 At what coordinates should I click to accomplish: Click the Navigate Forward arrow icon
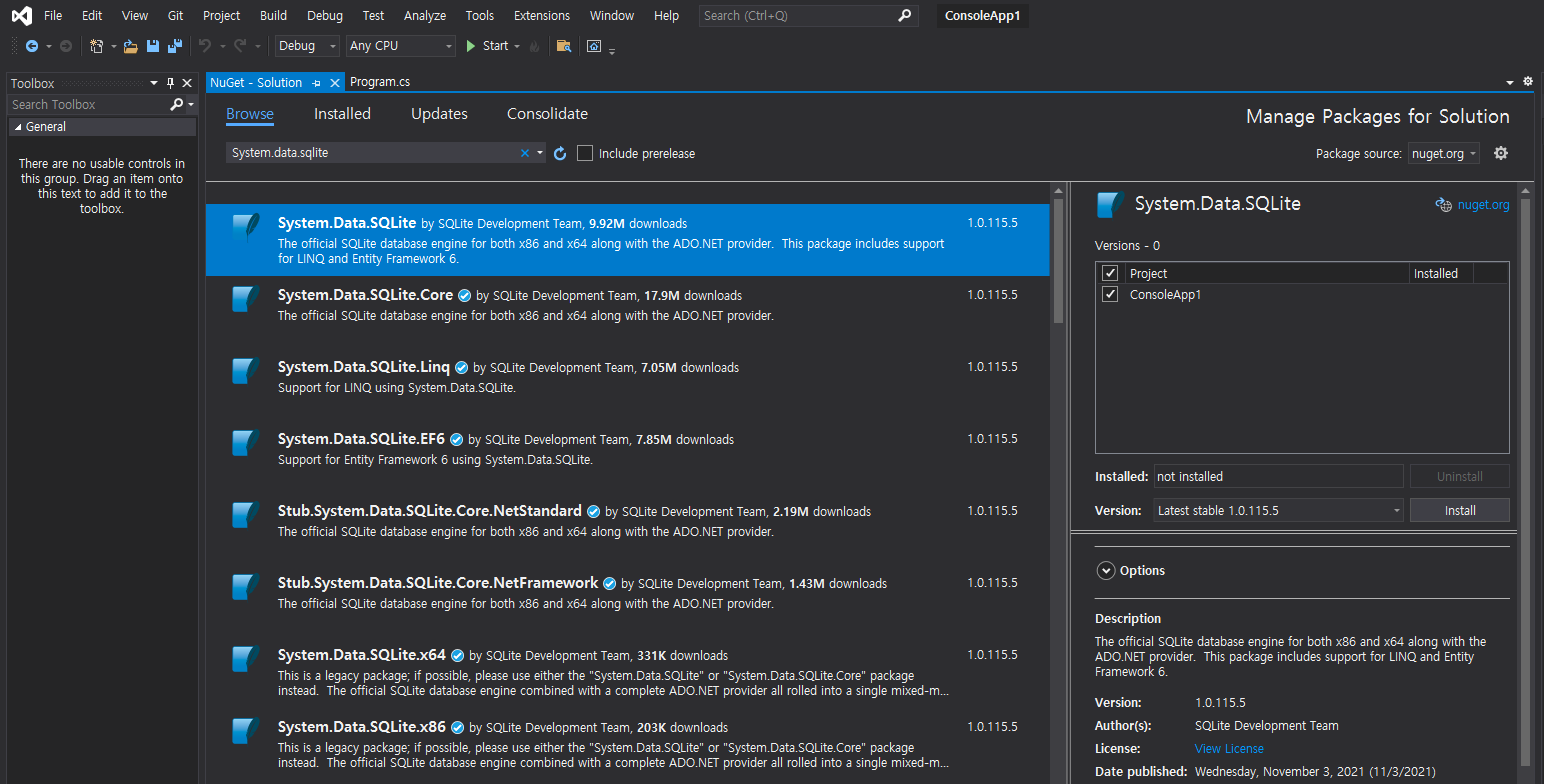tap(65, 46)
